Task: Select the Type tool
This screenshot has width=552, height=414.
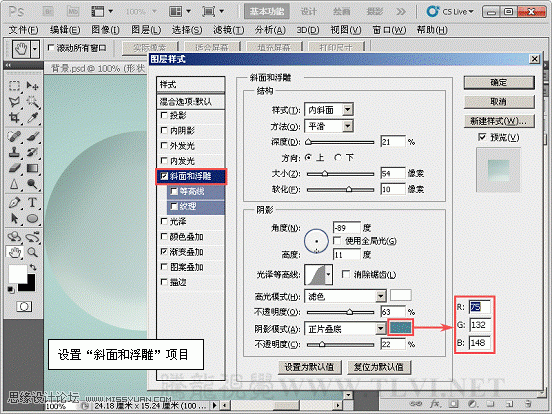Action: tap(32, 203)
